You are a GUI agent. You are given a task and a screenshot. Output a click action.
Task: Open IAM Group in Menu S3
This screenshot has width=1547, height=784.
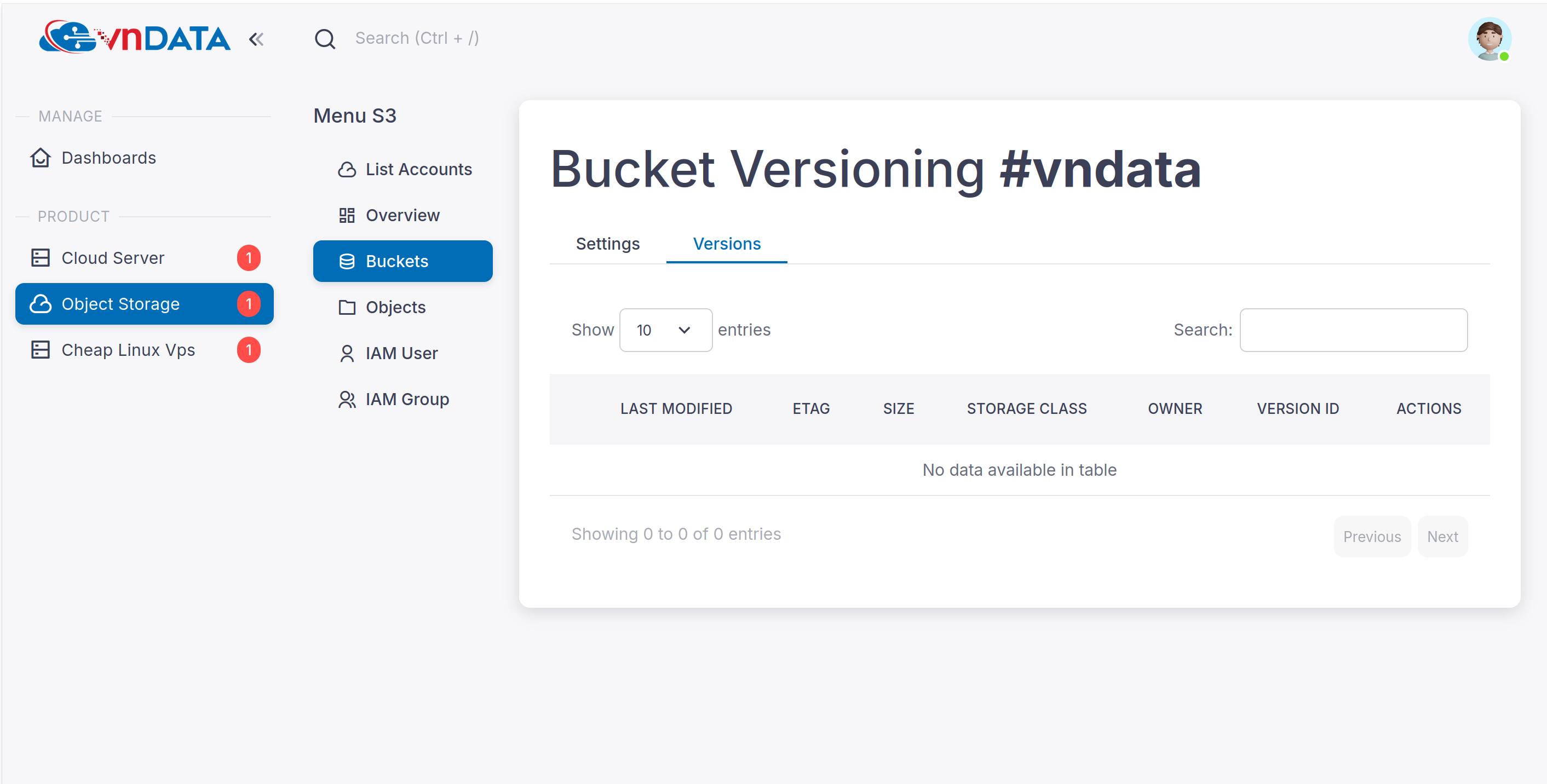pyautogui.click(x=406, y=399)
